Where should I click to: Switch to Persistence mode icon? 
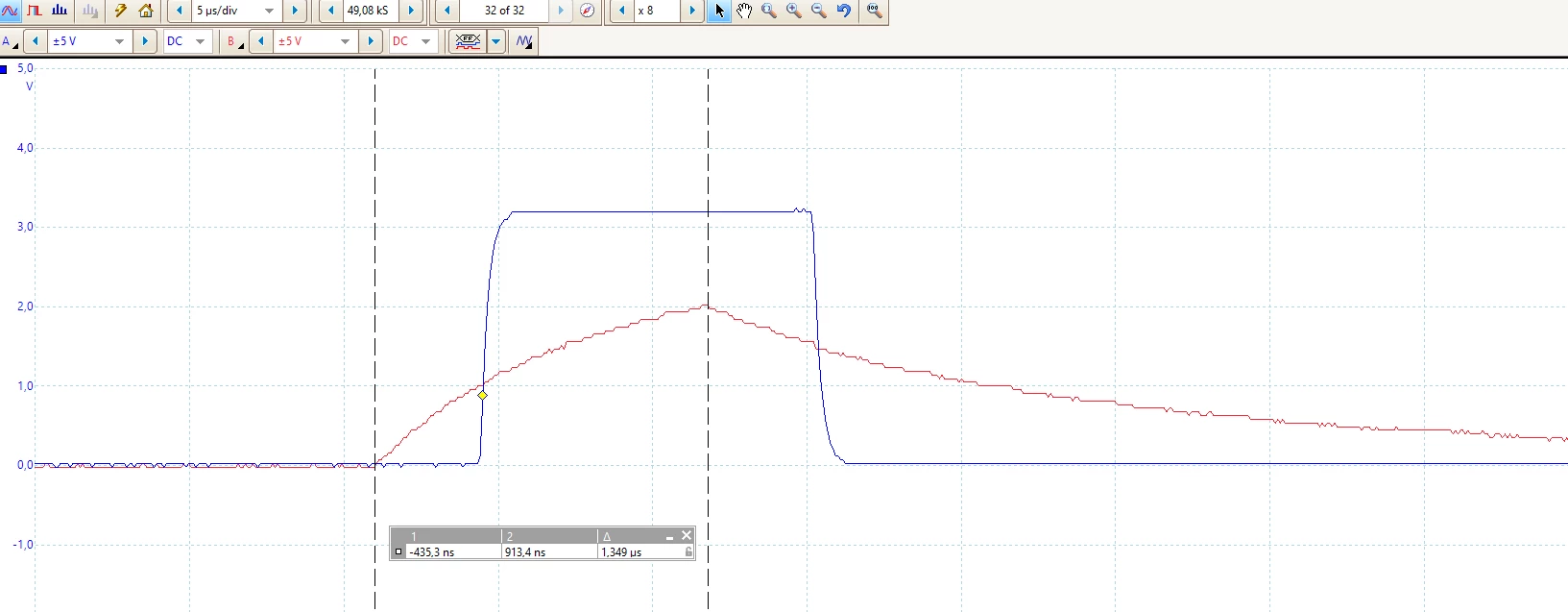pyautogui.click(x=35, y=11)
